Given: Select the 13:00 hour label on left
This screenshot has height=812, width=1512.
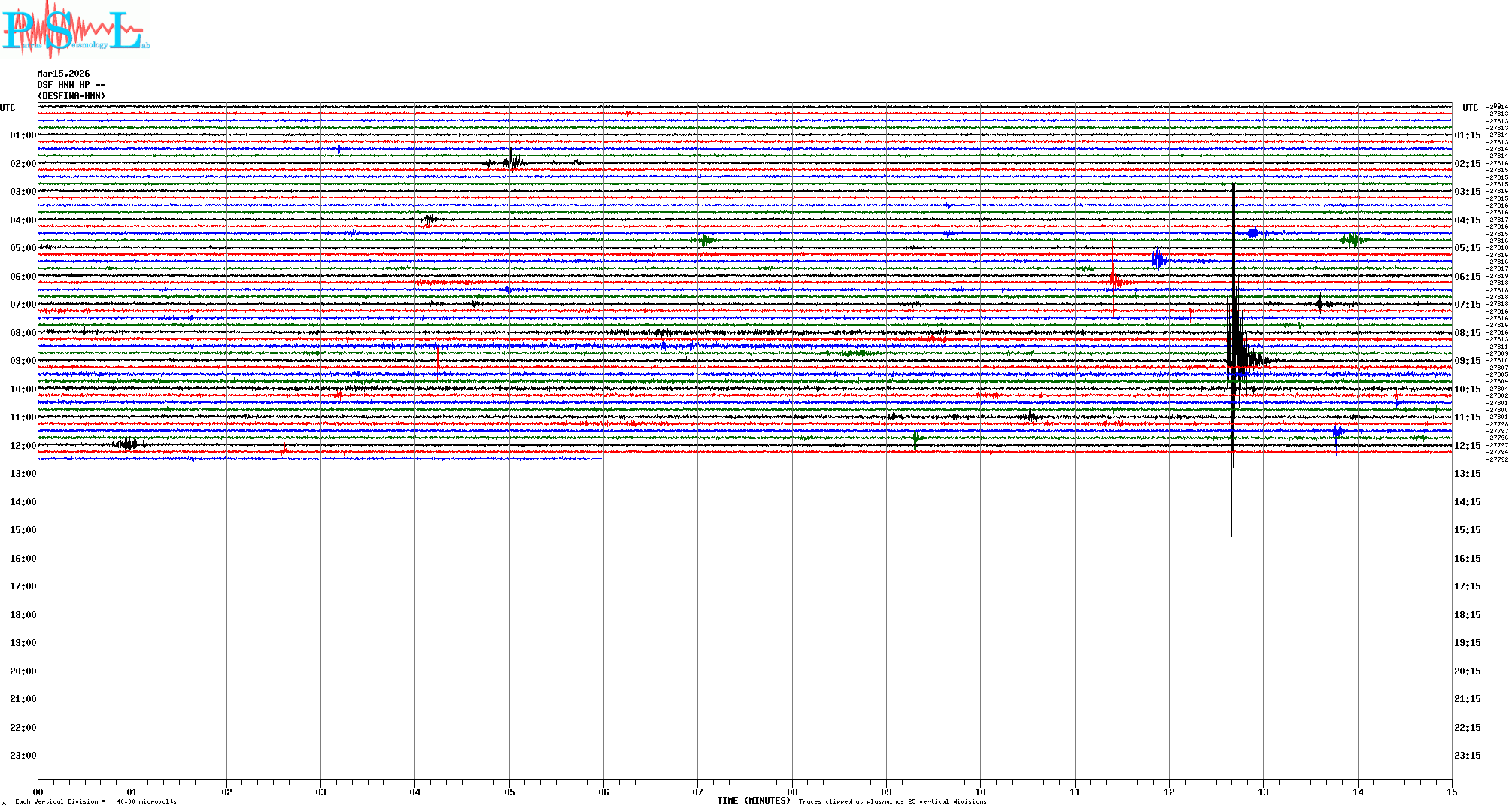Looking at the screenshot, I should (23, 474).
